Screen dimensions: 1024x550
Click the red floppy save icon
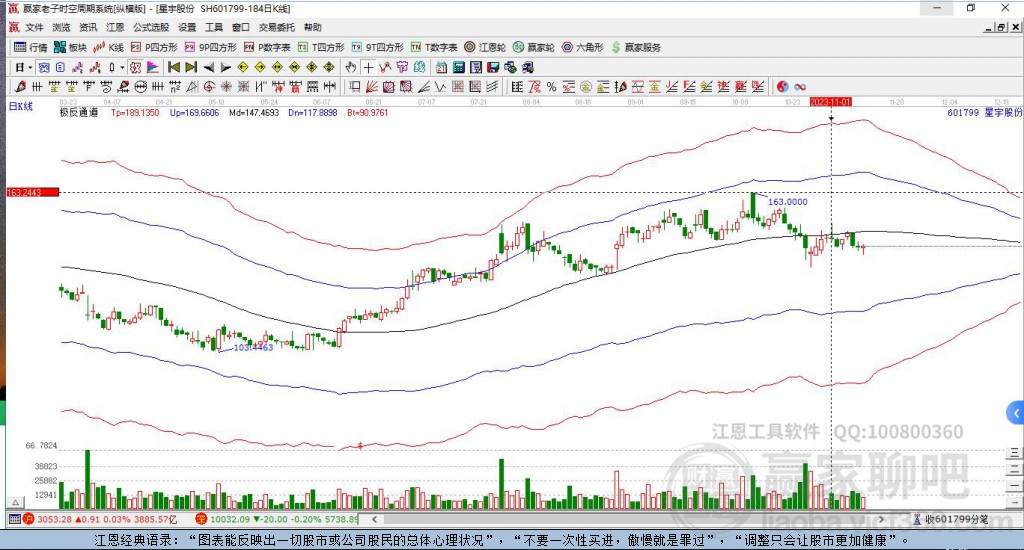tap(493, 67)
